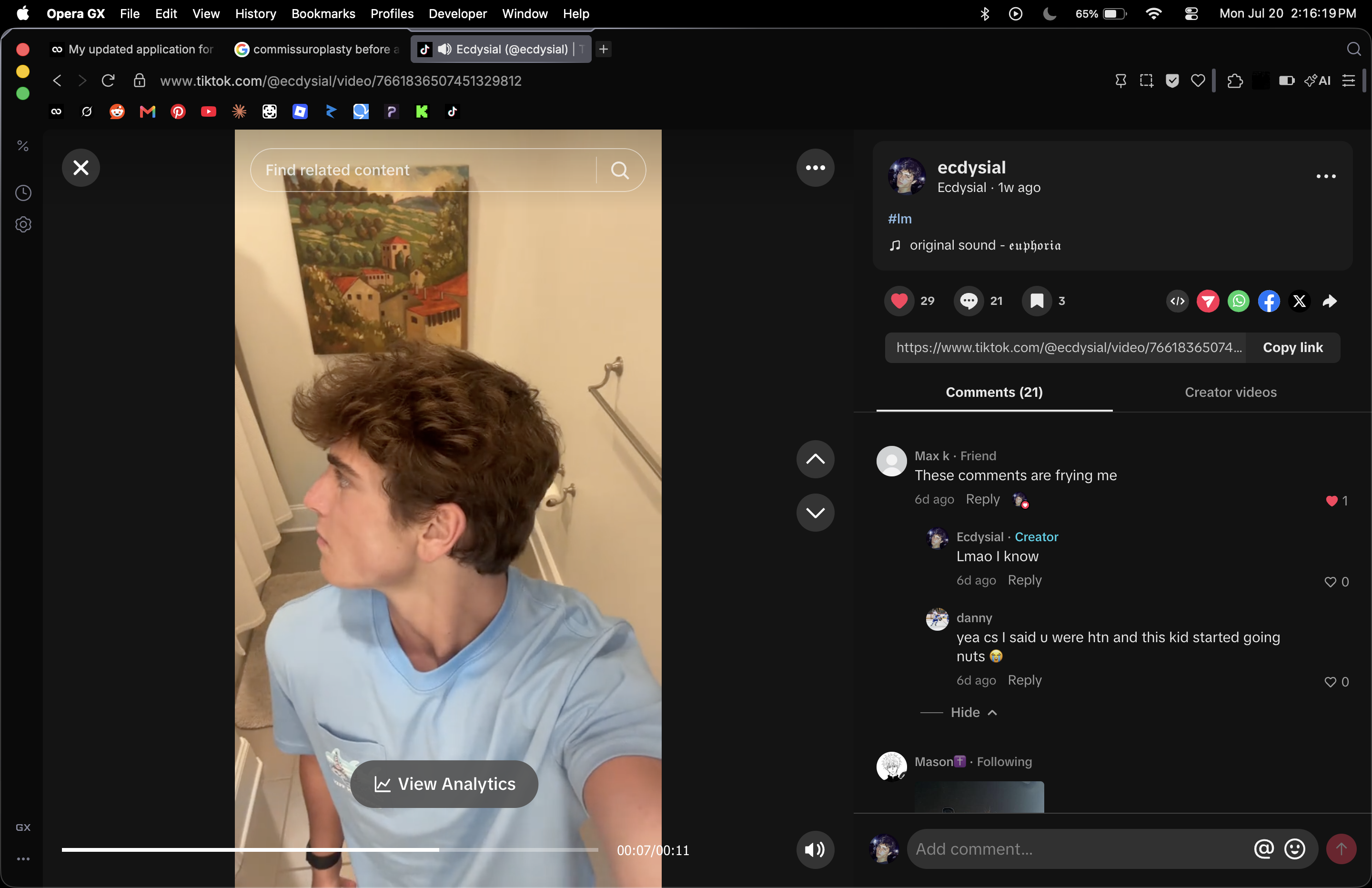Viewport: 1372px width, 888px height.
Task: Toggle the like heart with 29 likes
Action: 899,301
